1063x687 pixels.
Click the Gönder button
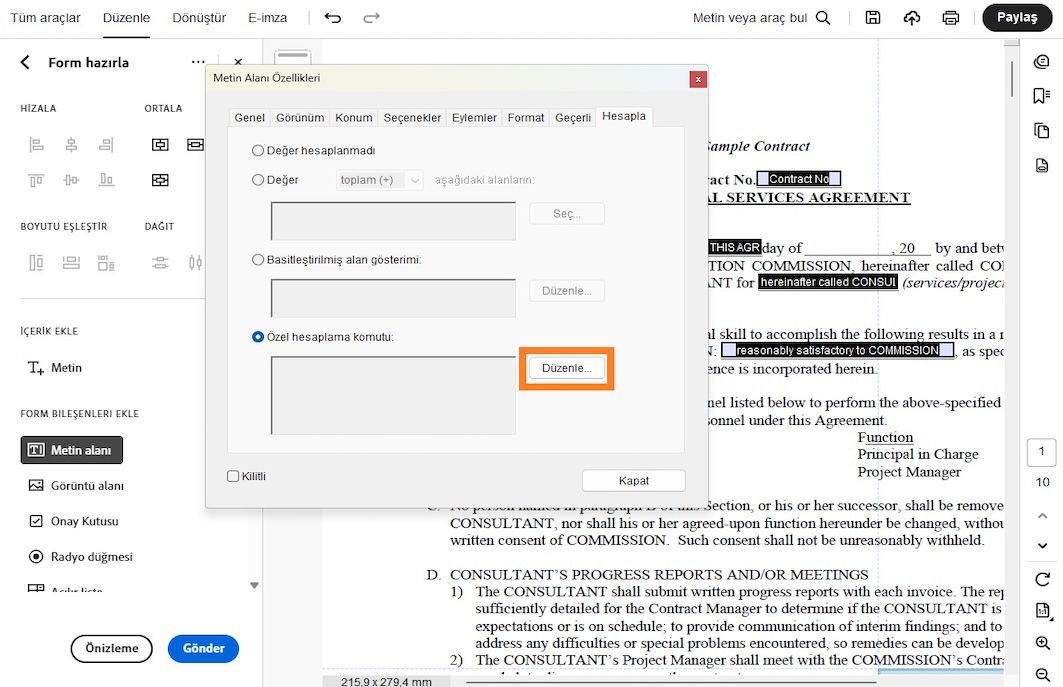203,648
